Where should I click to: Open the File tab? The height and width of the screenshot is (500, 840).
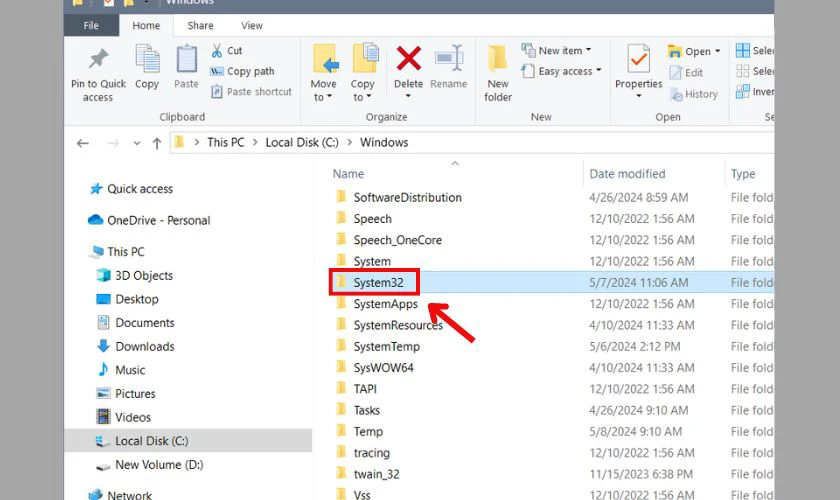pyautogui.click(x=91, y=25)
